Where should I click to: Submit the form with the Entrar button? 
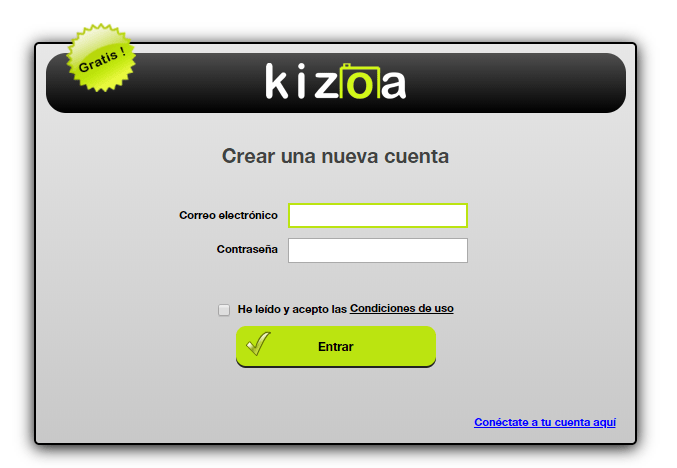(x=336, y=346)
